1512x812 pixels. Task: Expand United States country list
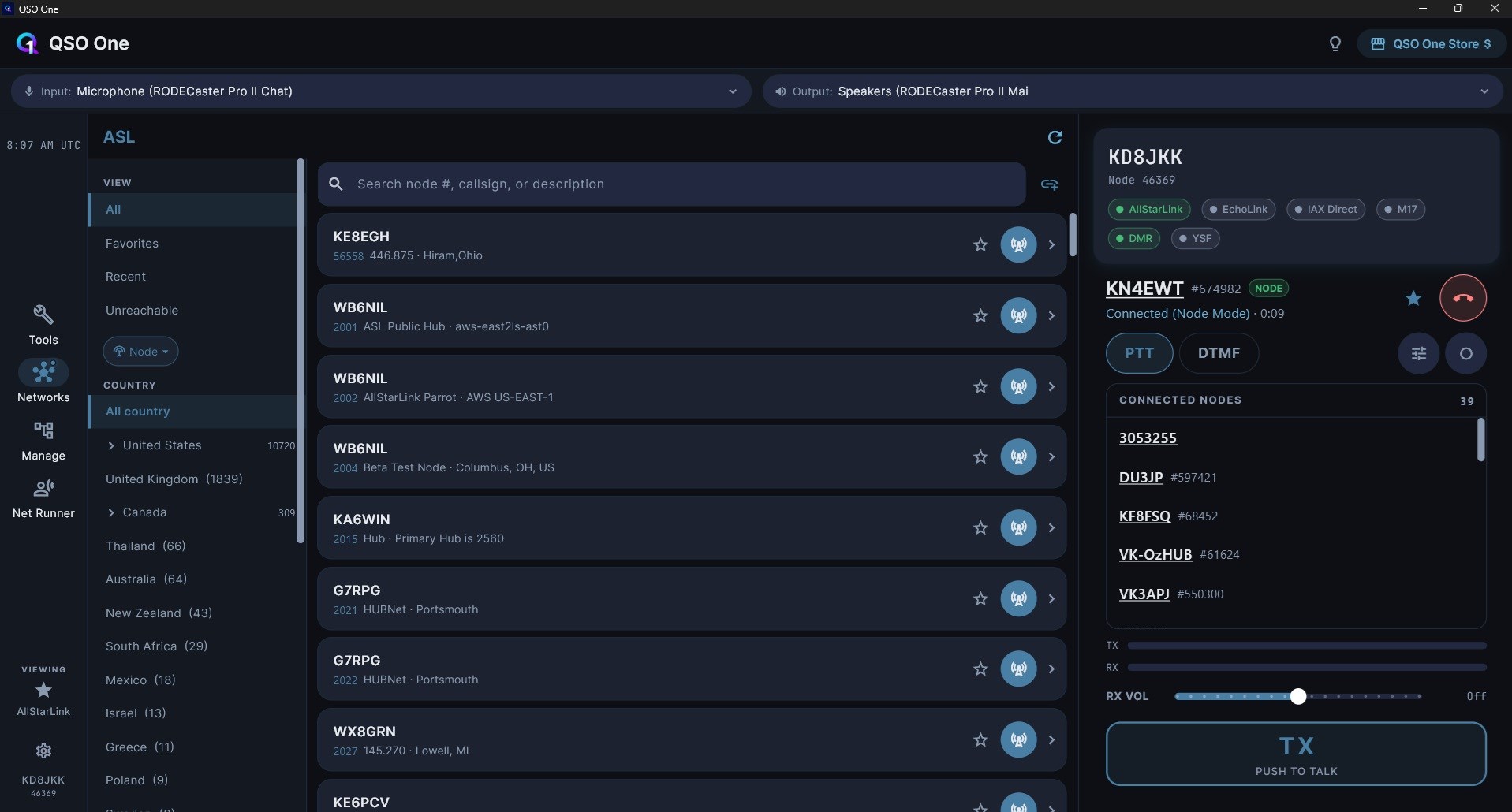pyautogui.click(x=111, y=446)
